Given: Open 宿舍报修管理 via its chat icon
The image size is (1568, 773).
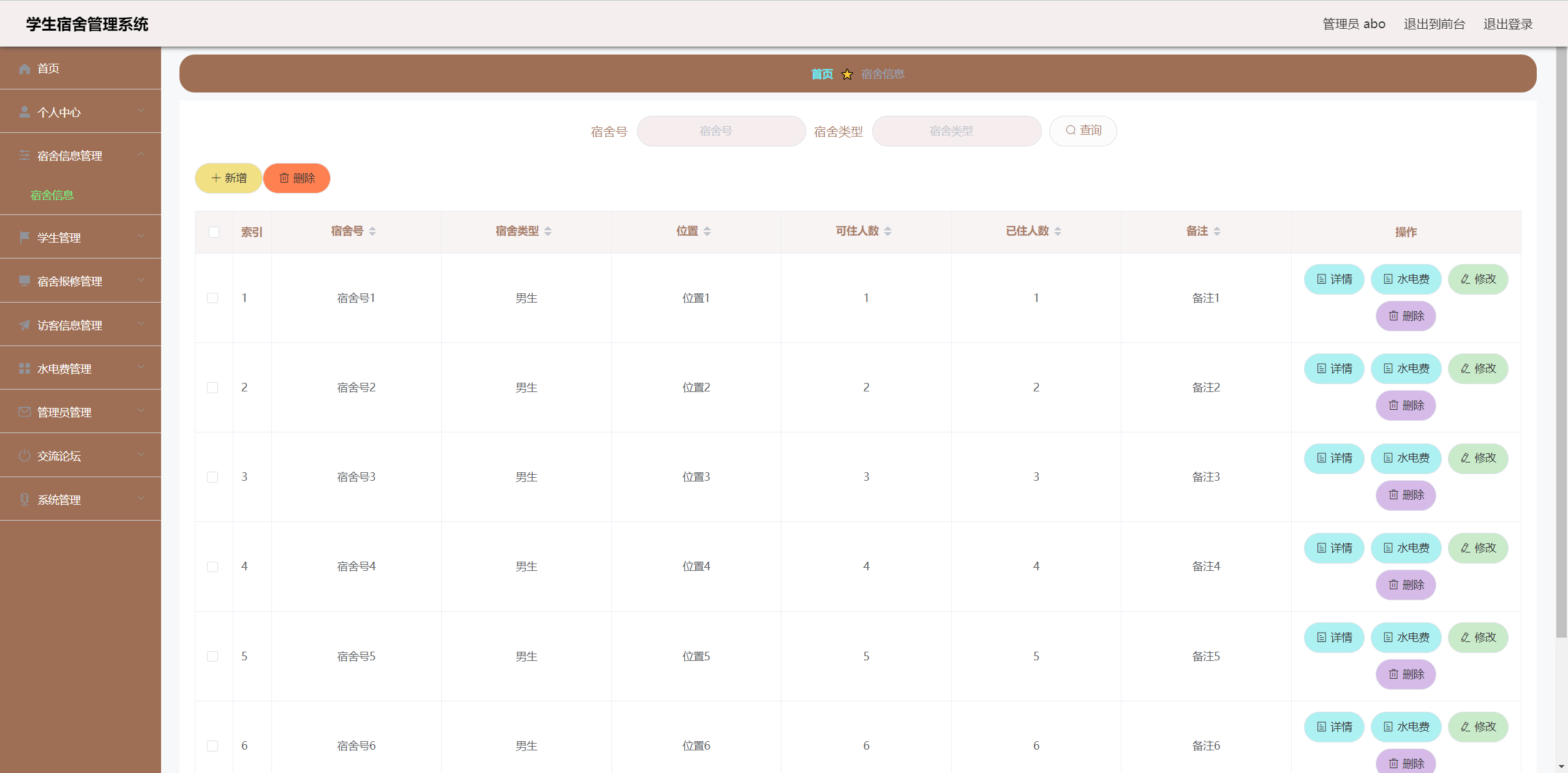Looking at the screenshot, I should [24, 281].
